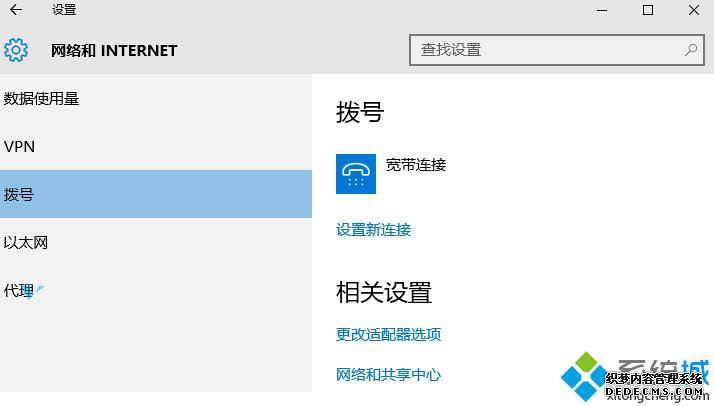This screenshot has height=406, width=714.
Task: Select the 宽带连接 connection label
Action: [416, 165]
